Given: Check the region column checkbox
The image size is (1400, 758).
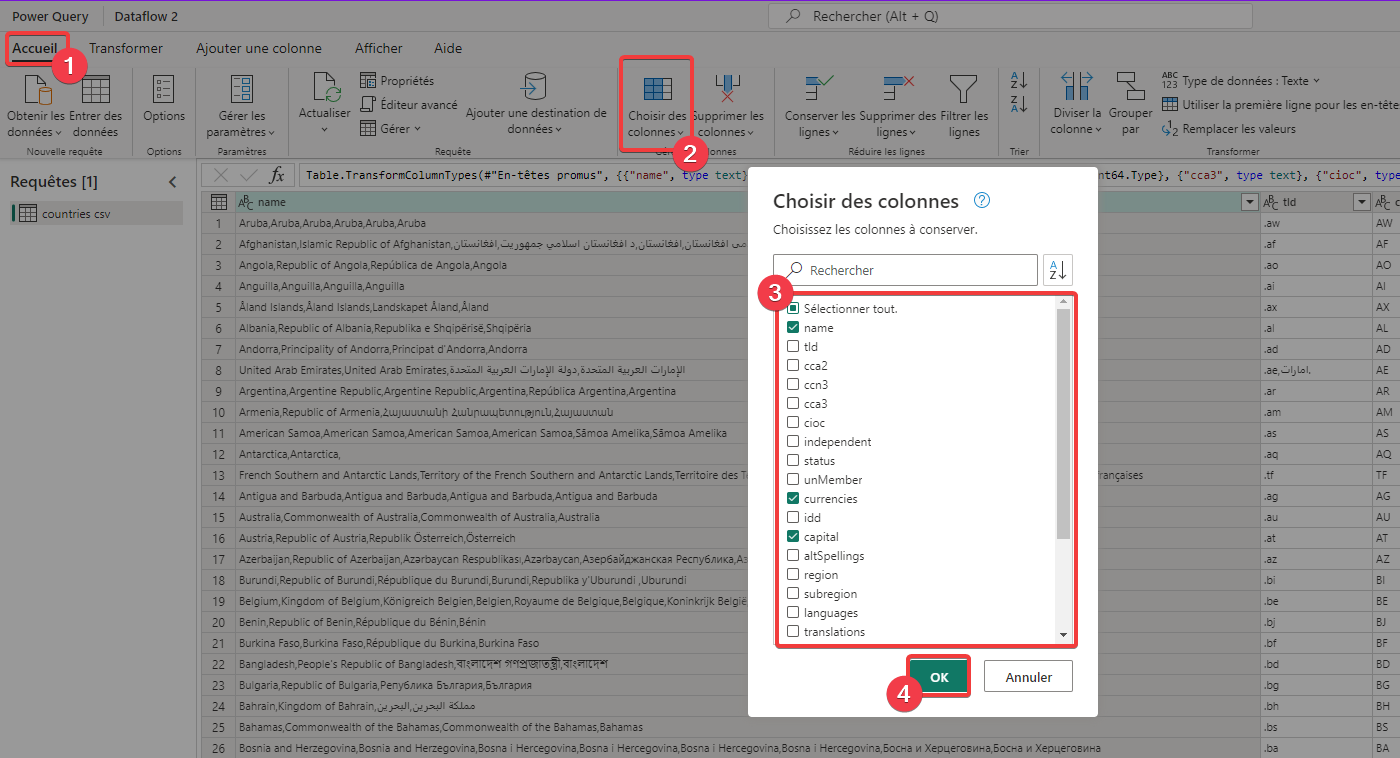Looking at the screenshot, I should pos(793,575).
